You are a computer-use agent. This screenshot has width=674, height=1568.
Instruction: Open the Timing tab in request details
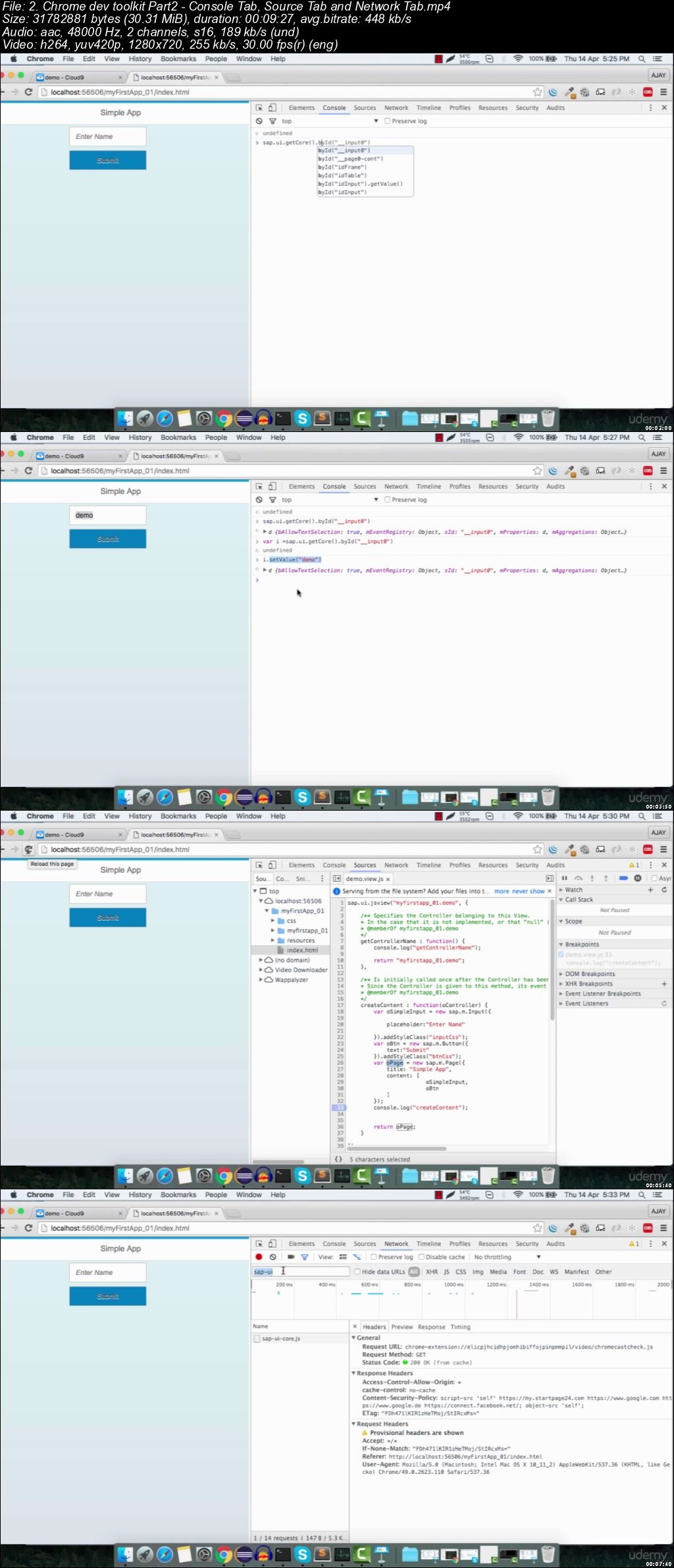(x=460, y=1327)
